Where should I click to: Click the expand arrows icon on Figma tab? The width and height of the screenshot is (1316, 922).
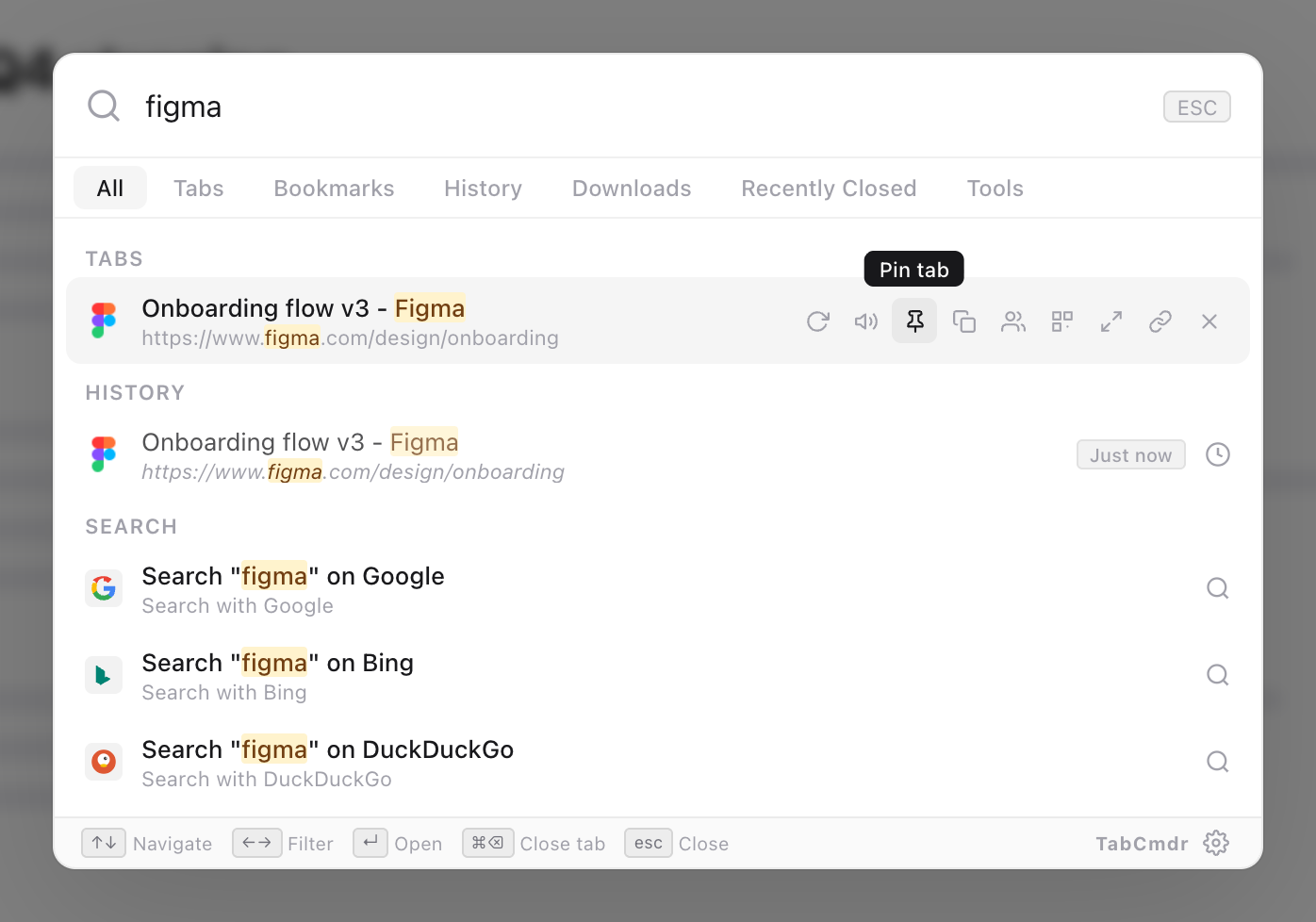pyautogui.click(x=1111, y=321)
